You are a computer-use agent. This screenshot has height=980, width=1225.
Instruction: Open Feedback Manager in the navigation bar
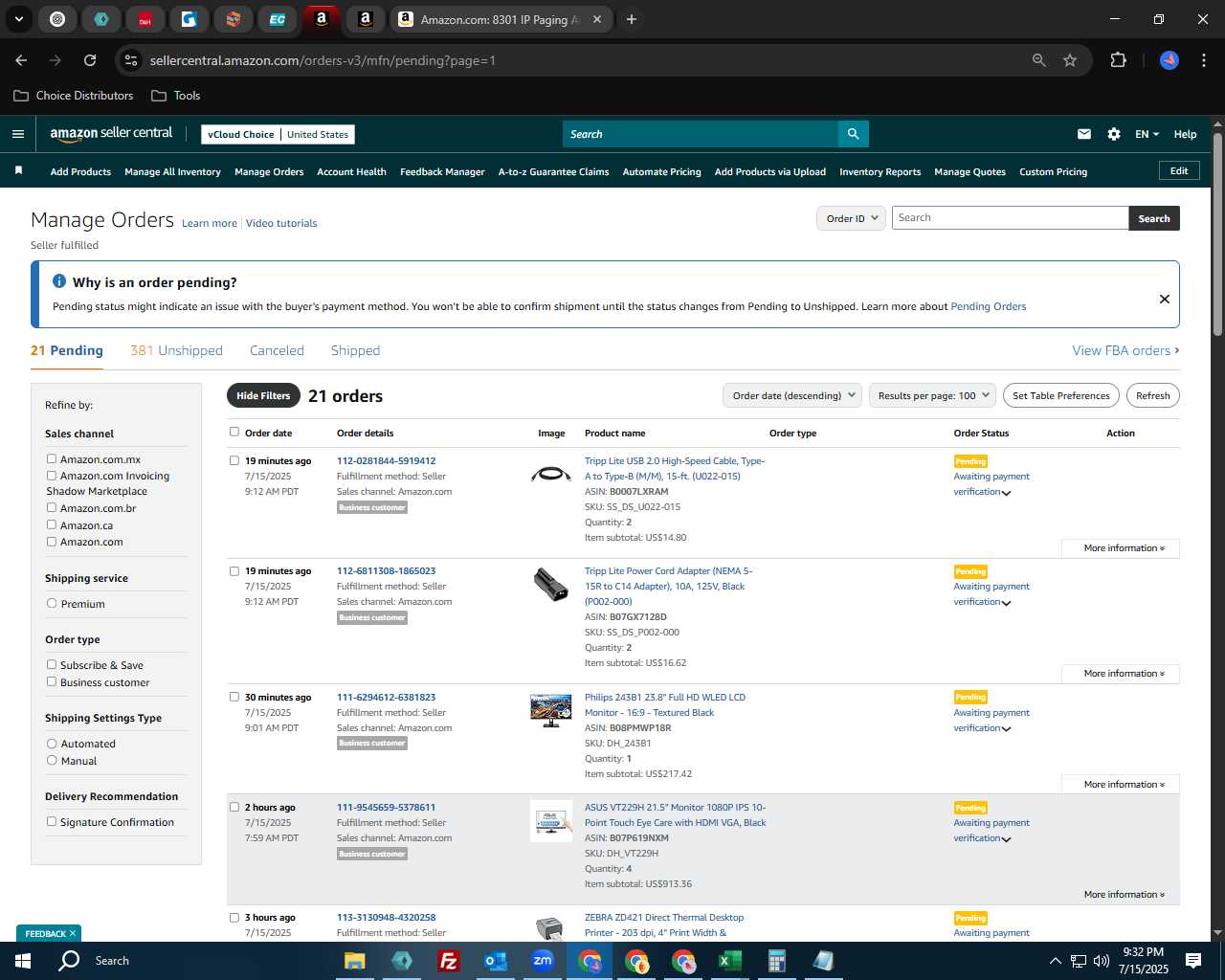coord(442,172)
